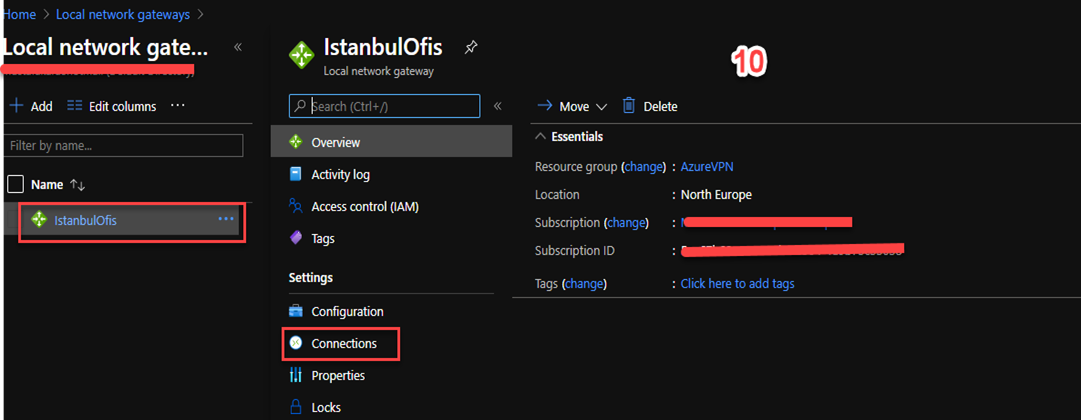Tick the select-all checkbox by Name
The width and height of the screenshot is (1081, 420).
click(x=15, y=184)
